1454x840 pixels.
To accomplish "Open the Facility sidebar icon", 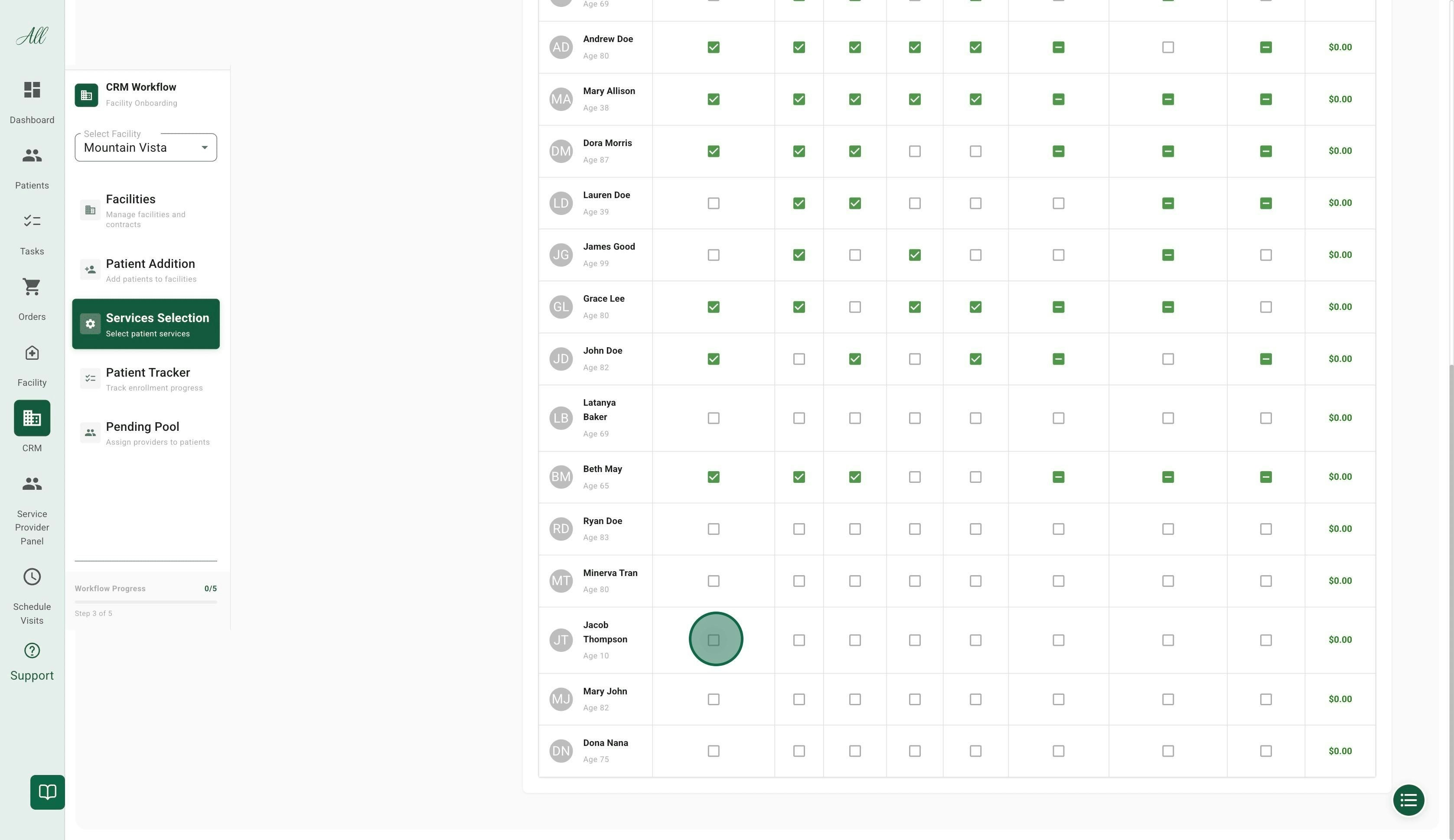I will (32, 352).
